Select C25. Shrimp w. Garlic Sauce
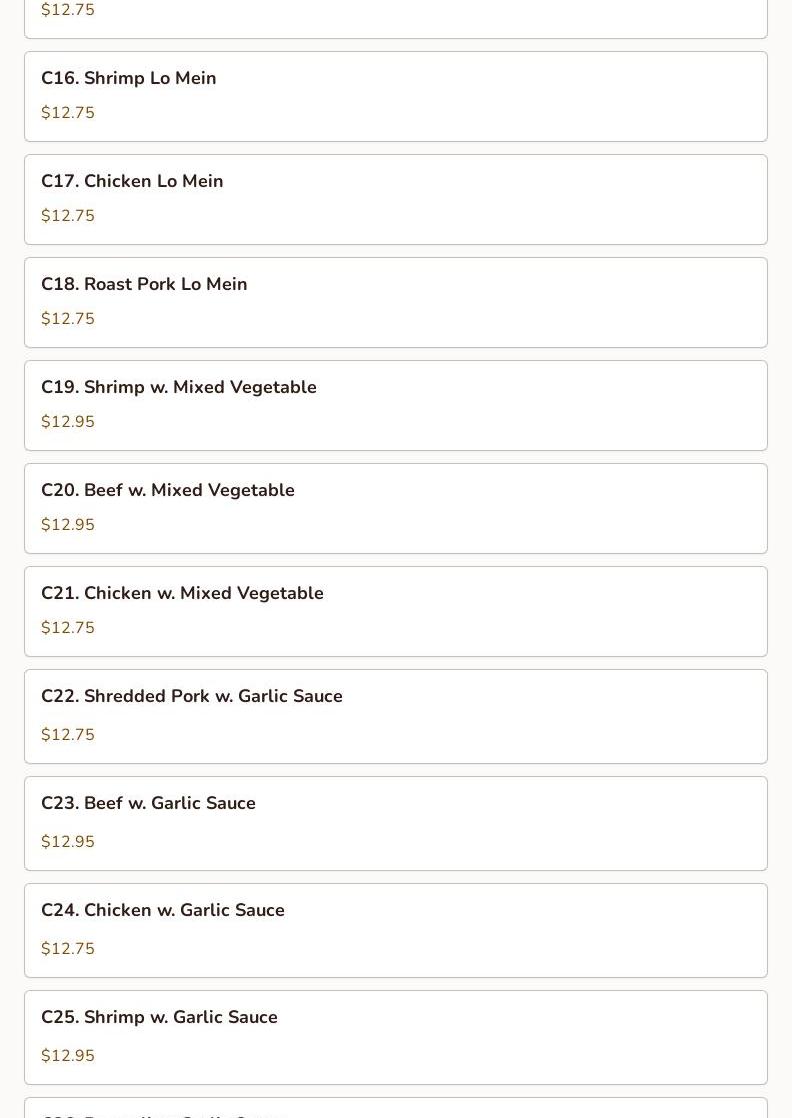Viewport: 792px width, 1118px height. tap(396, 1037)
